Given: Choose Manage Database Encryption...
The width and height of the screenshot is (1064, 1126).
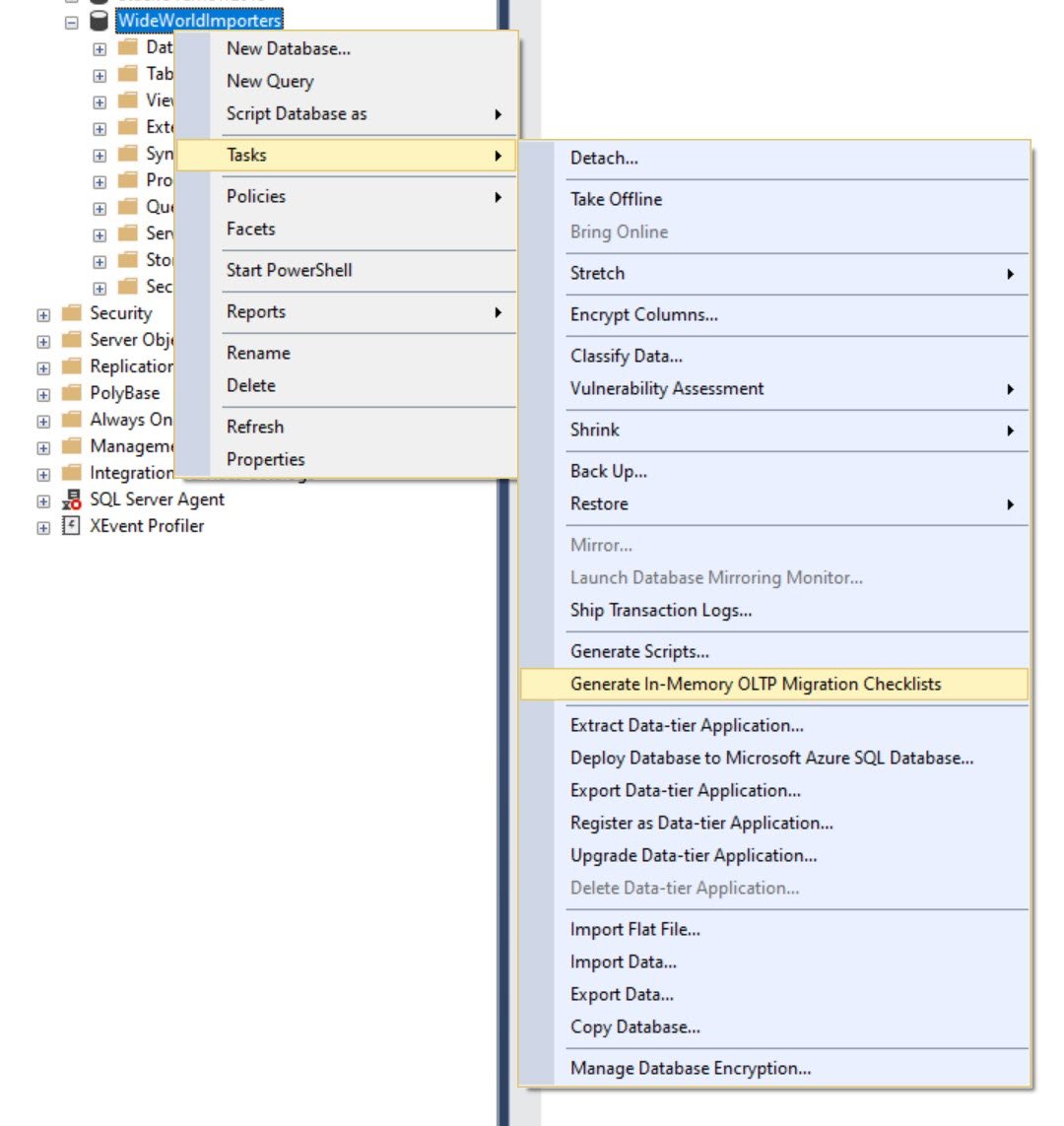Looking at the screenshot, I should tap(774, 1069).
